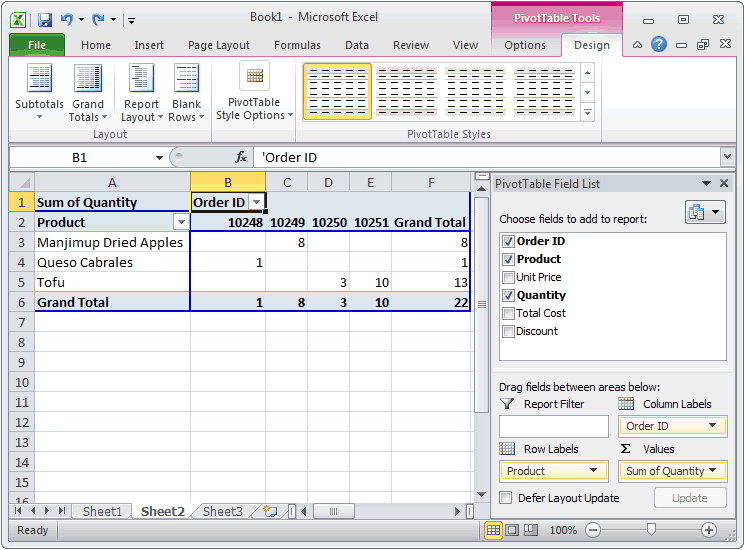Image resolution: width=745 pixels, height=550 pixels.
Task: Click in the Report Filter drop area
Action: click(554, 427)
